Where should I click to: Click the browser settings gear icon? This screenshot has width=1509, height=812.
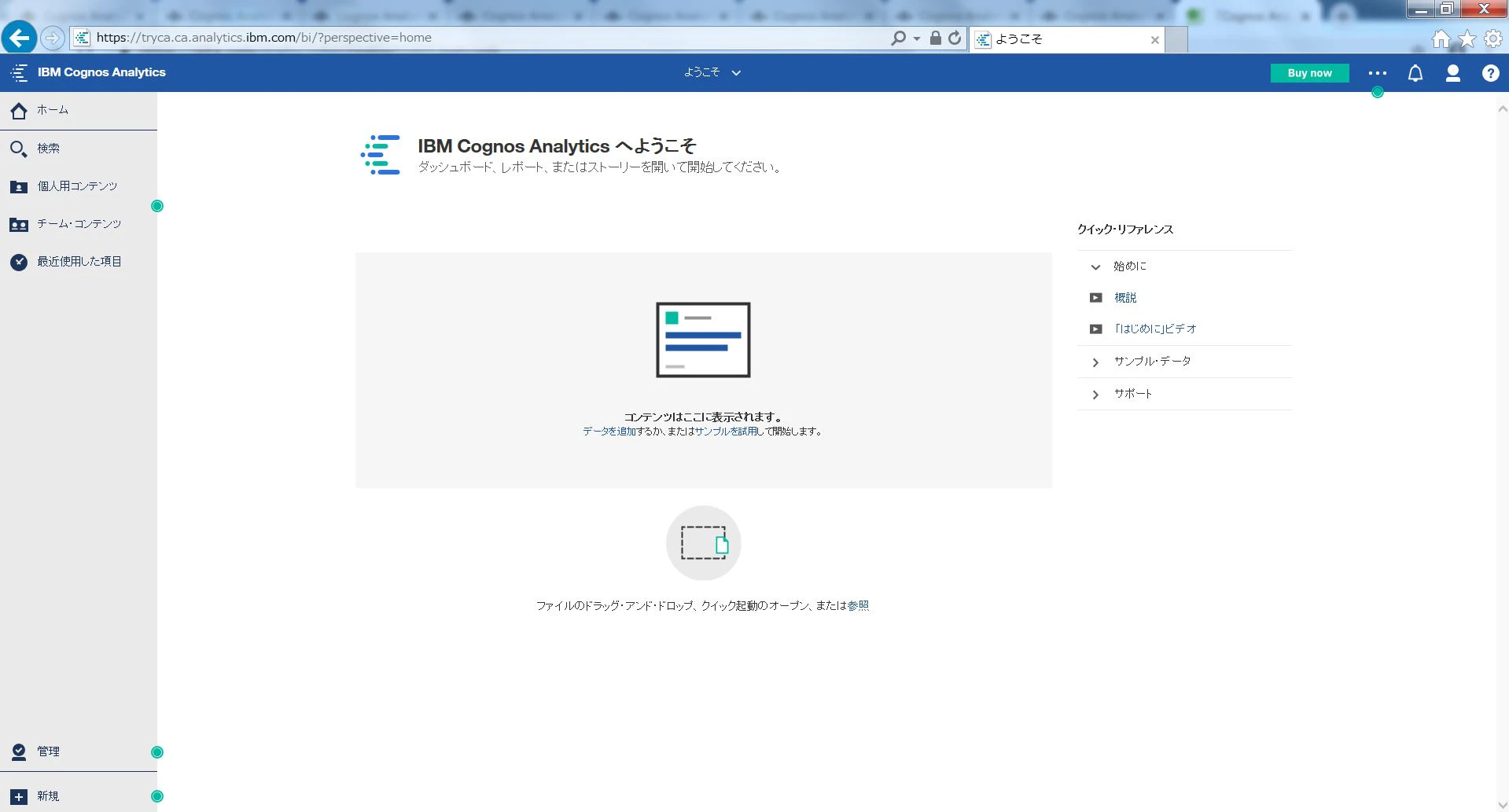[x=1492, y=39]
